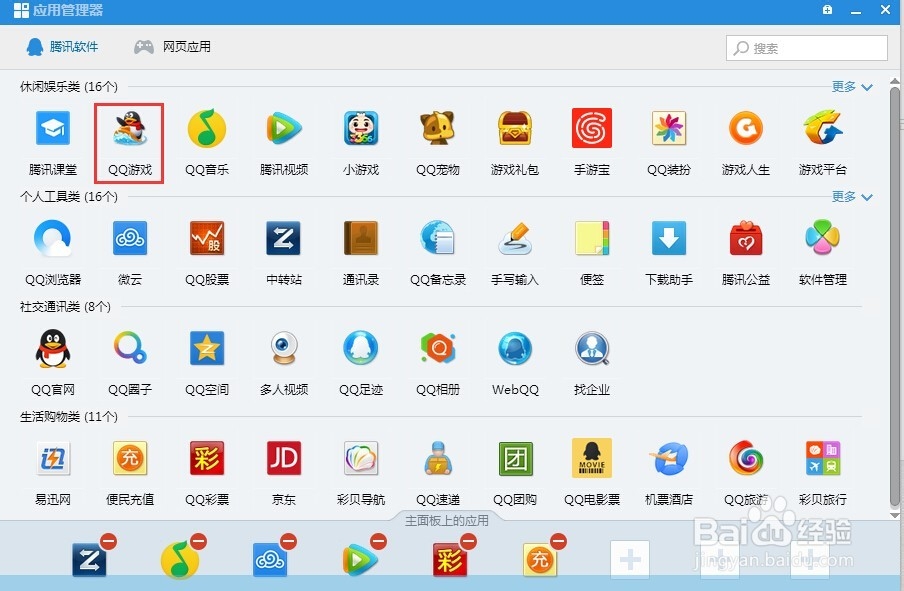Open the QQ团购 app
904x591 pixels.
(515, 458)
